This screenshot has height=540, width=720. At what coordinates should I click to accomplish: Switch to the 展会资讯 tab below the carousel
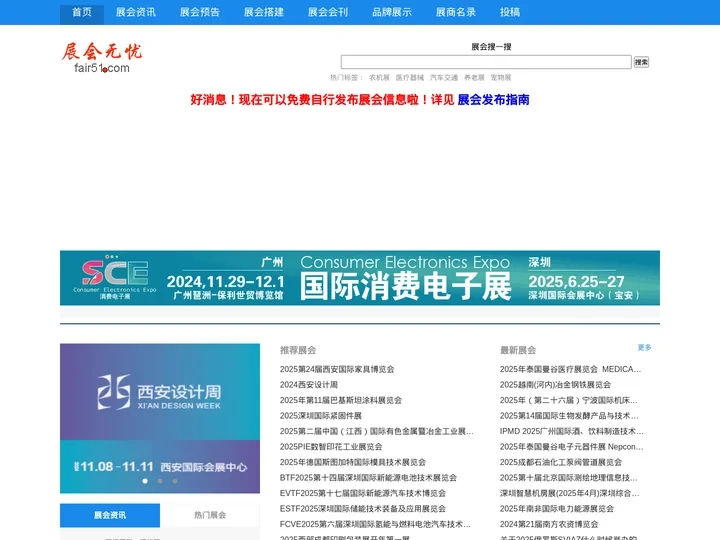pyautogui.click(x=110, y=515)
